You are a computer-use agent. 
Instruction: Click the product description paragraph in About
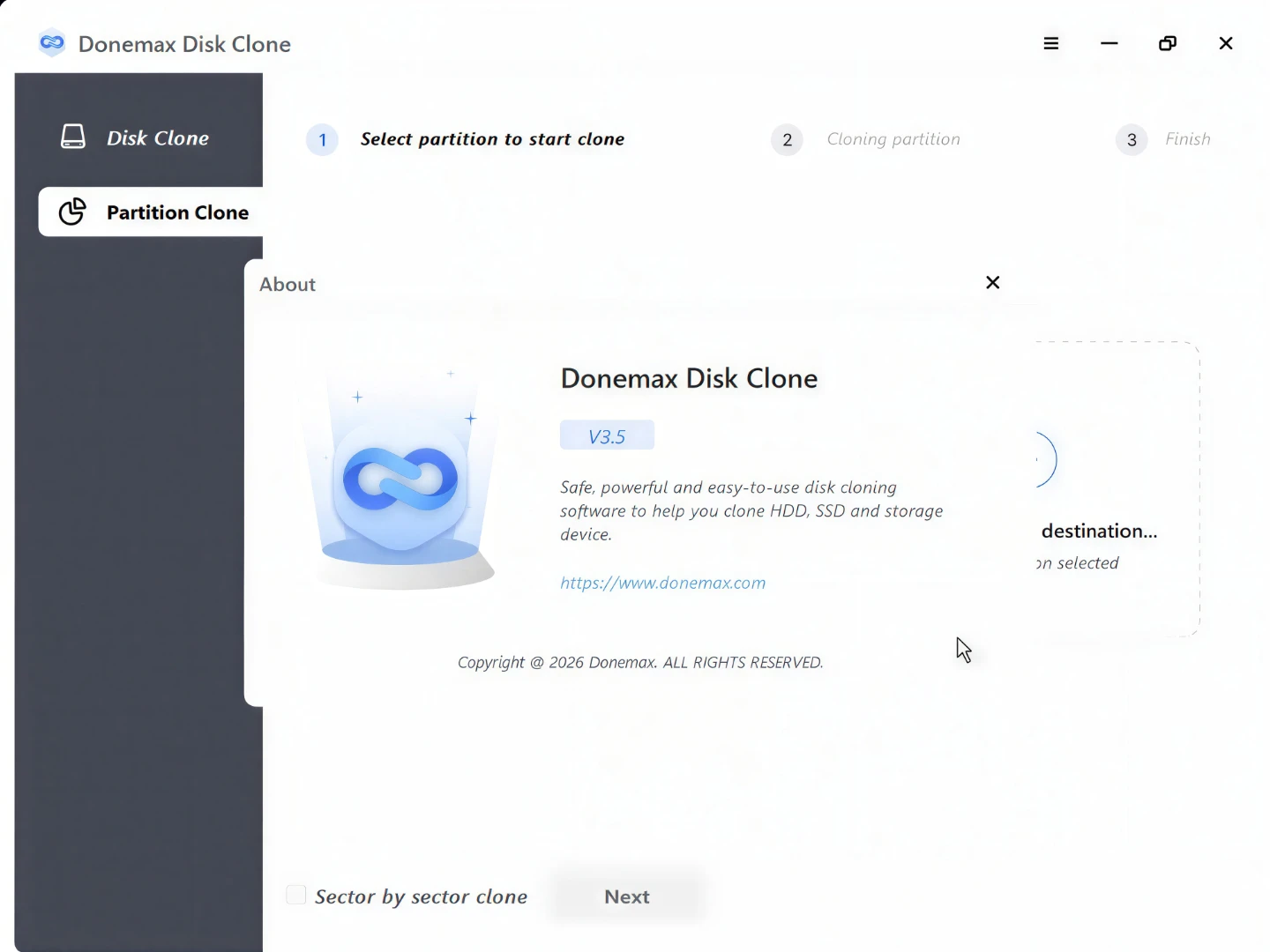pos(751,511)
